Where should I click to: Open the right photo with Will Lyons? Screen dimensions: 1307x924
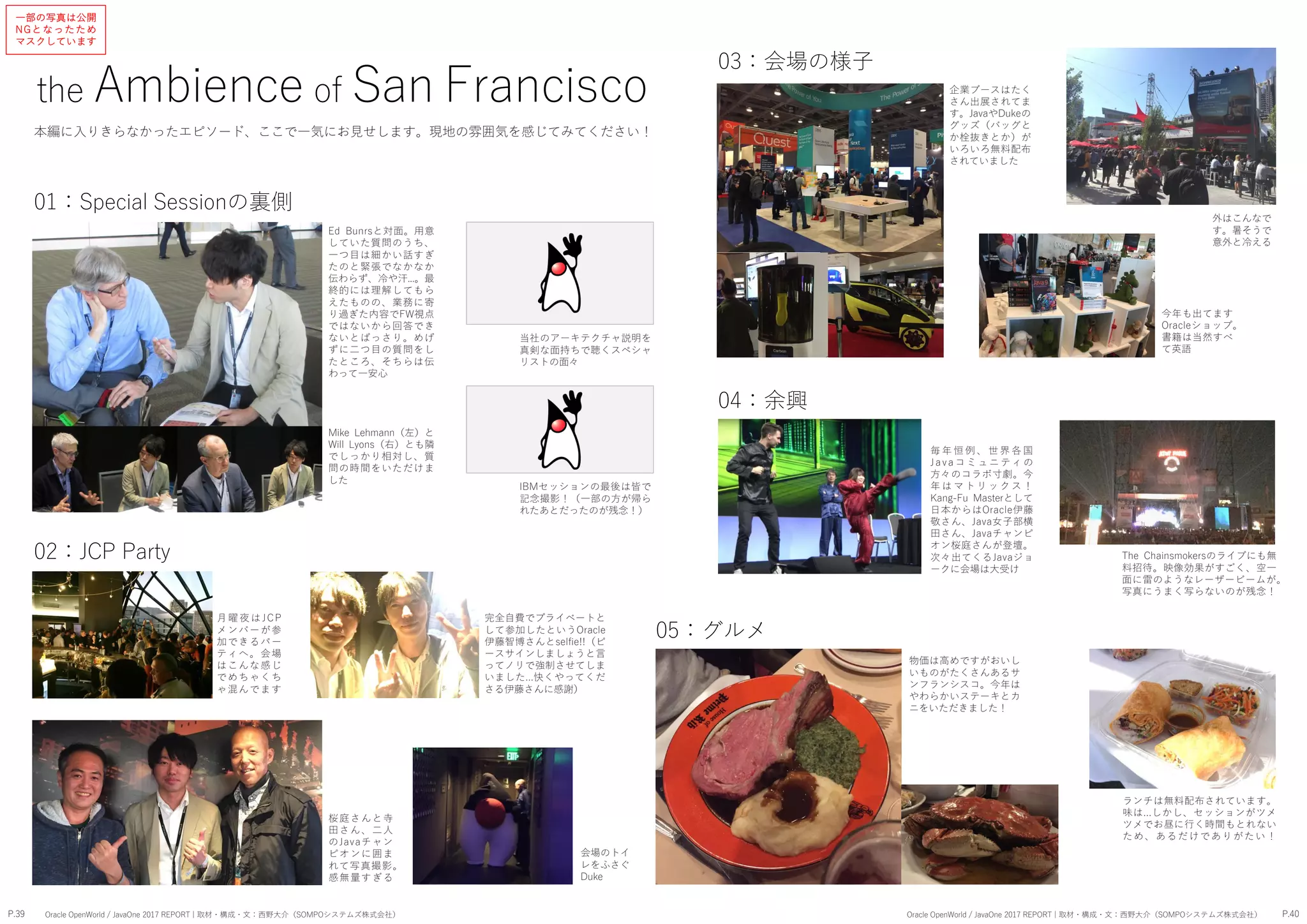click(250, 469)
